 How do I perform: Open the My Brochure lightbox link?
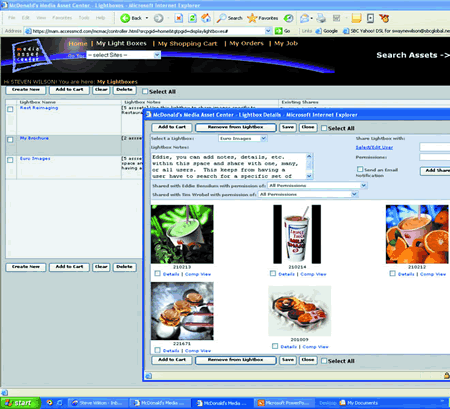34,138
